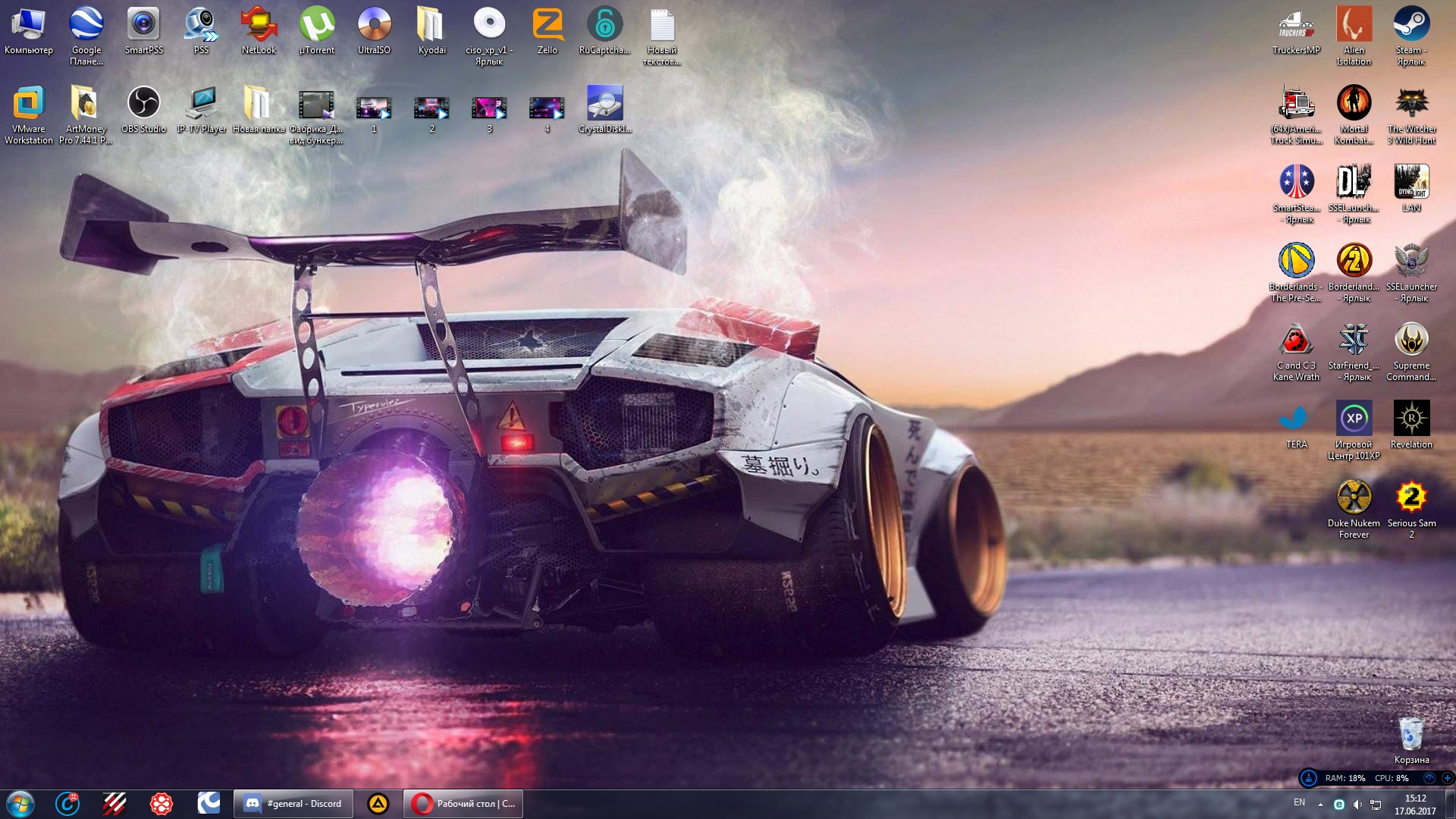The height and width of the screenshot is (819, 1456).
Task: Switch to the Opera Рабочий стол window
Action: [463, 803]
